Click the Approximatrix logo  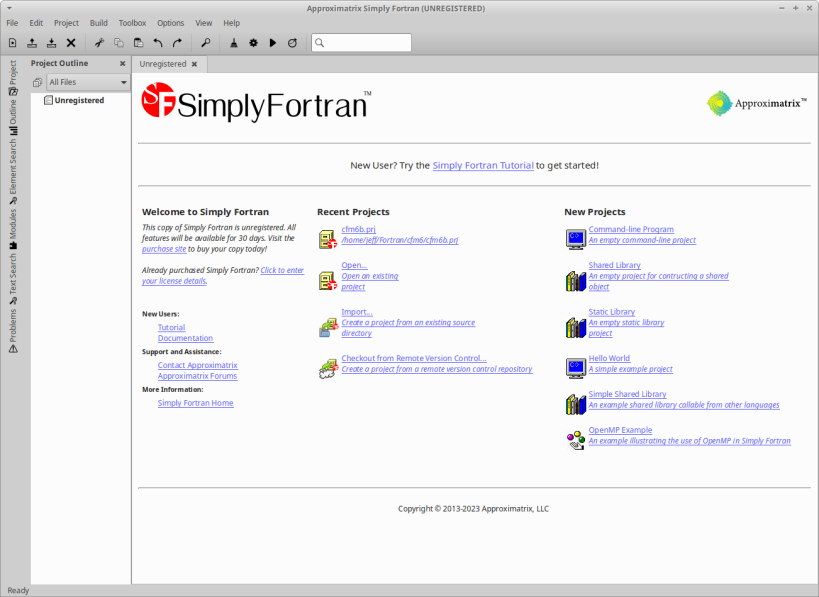[x=756, y=103]
